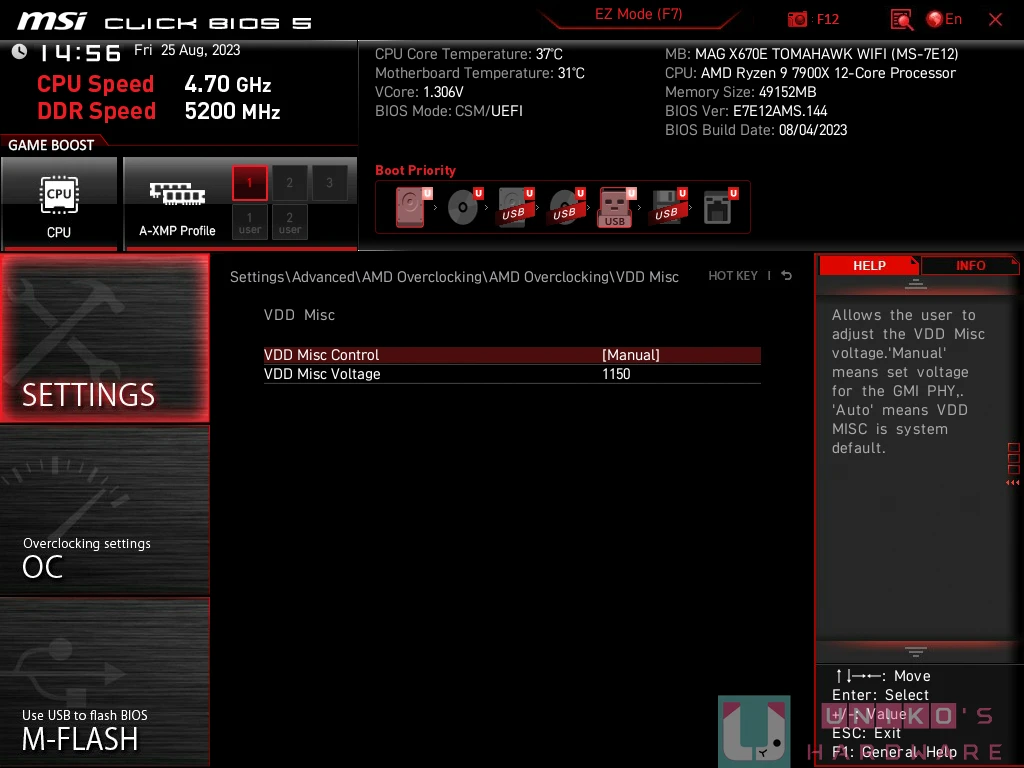Click the date text 25 Aug, 2023
Screen dimensions: 1024x768
coord(200,50)
